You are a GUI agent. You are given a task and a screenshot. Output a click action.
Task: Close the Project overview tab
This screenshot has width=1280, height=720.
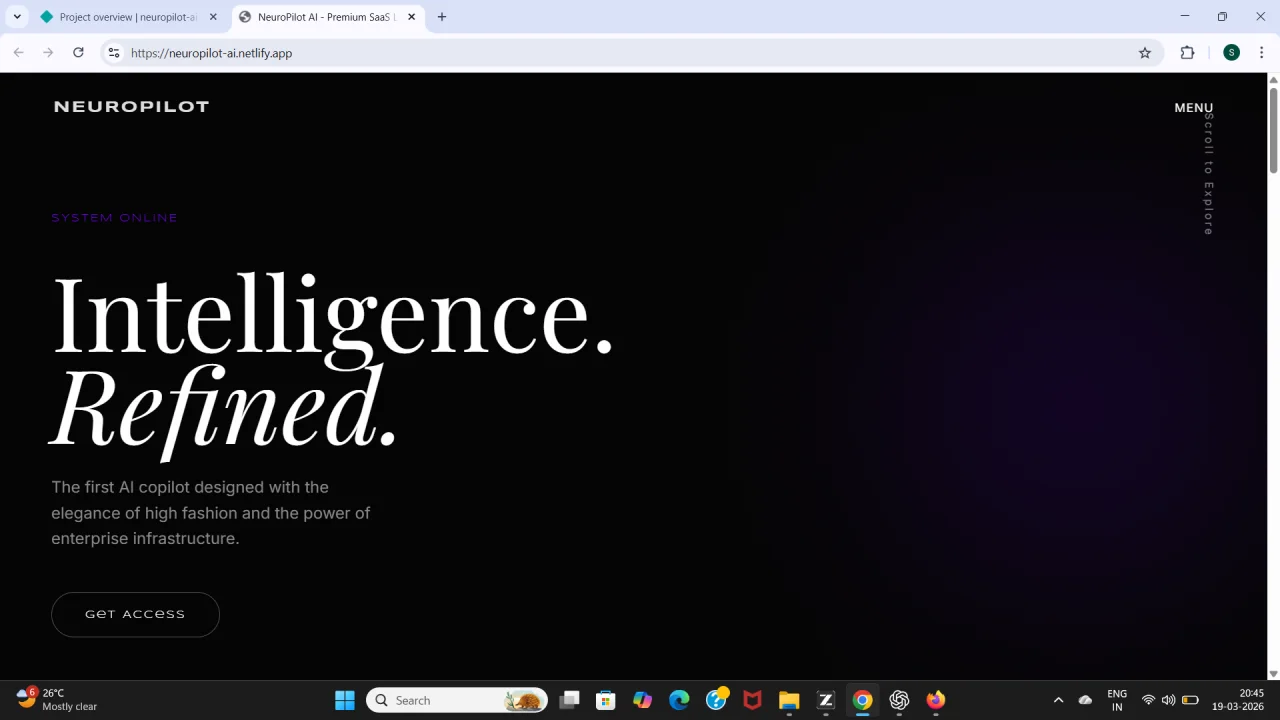coord(213,17)
